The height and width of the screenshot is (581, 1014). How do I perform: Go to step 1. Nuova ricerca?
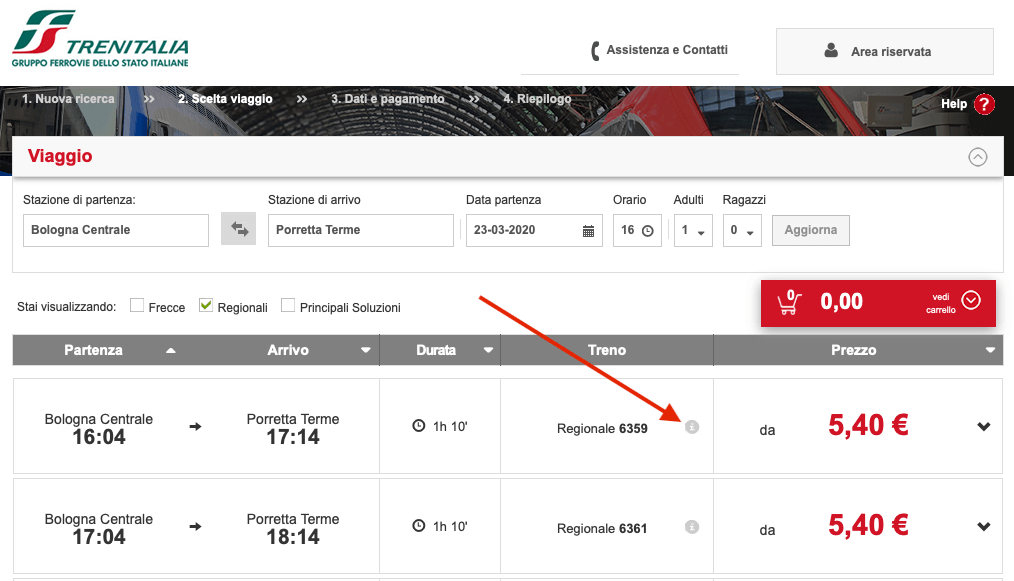68,99
